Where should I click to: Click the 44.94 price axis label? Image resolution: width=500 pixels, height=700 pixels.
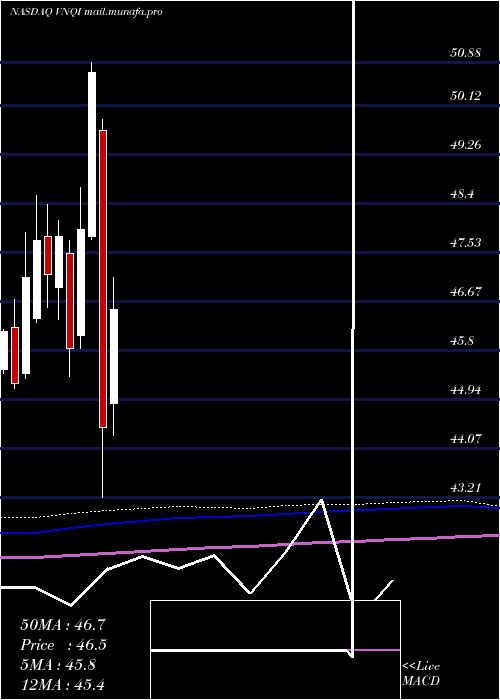click(466, 390)
